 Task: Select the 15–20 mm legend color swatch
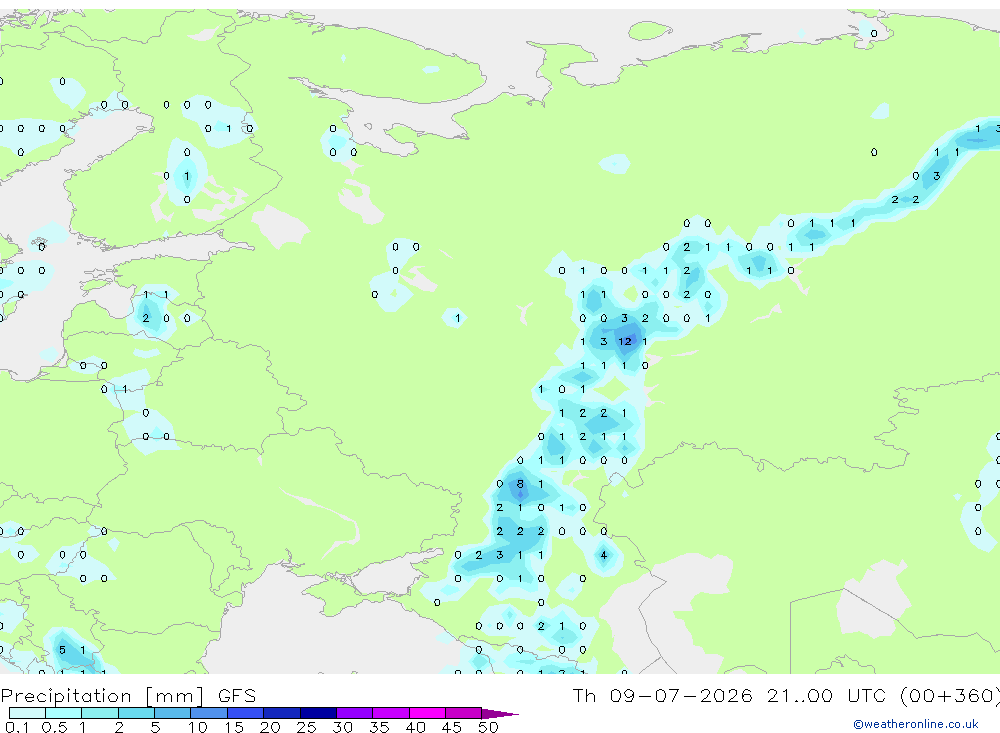pos(245,713)
